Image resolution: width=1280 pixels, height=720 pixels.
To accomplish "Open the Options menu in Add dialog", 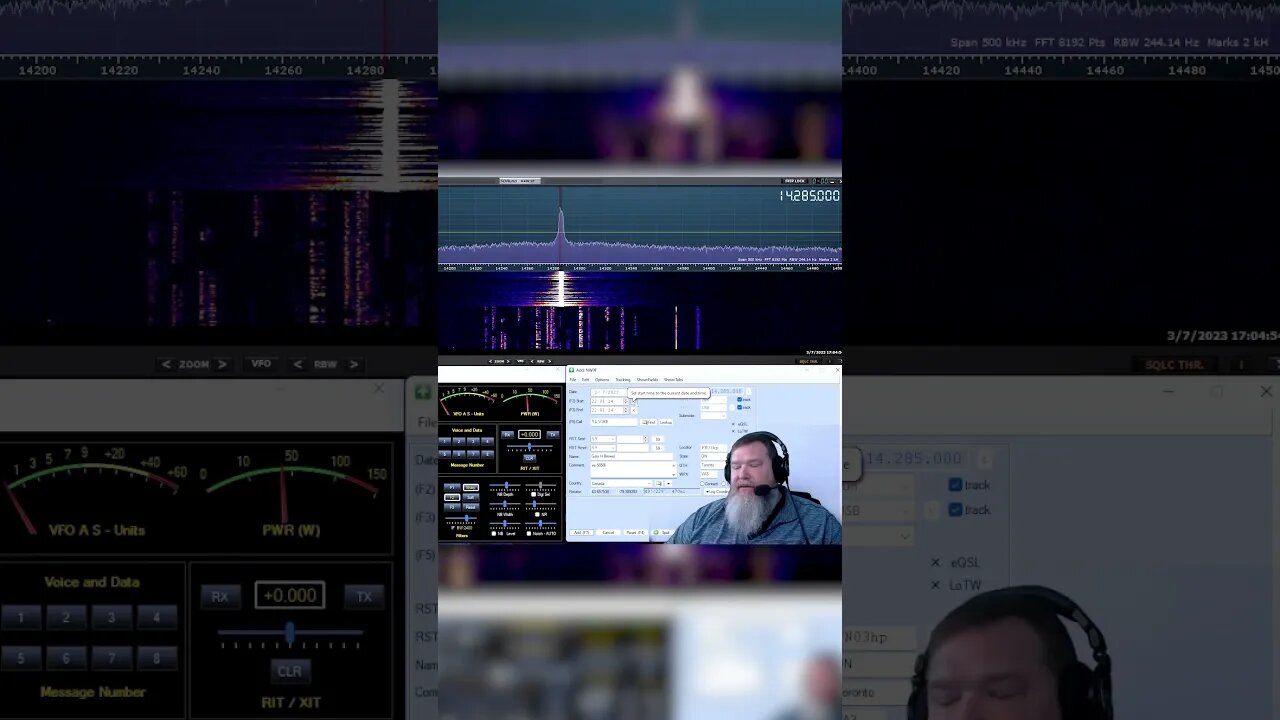I will pos(602,380).
